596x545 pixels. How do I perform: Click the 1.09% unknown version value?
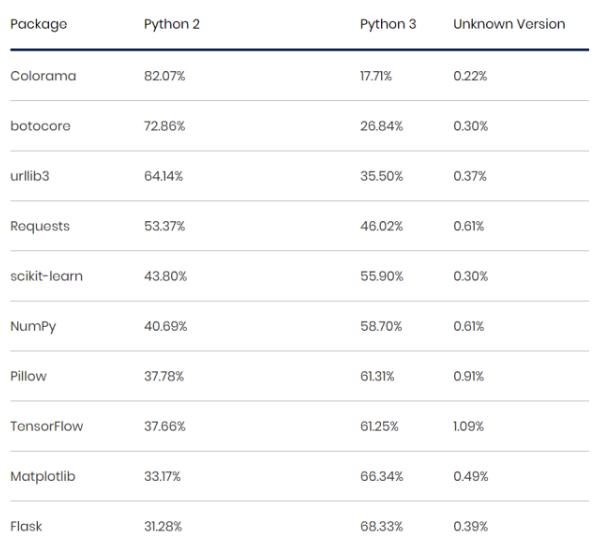click(469, 426)
